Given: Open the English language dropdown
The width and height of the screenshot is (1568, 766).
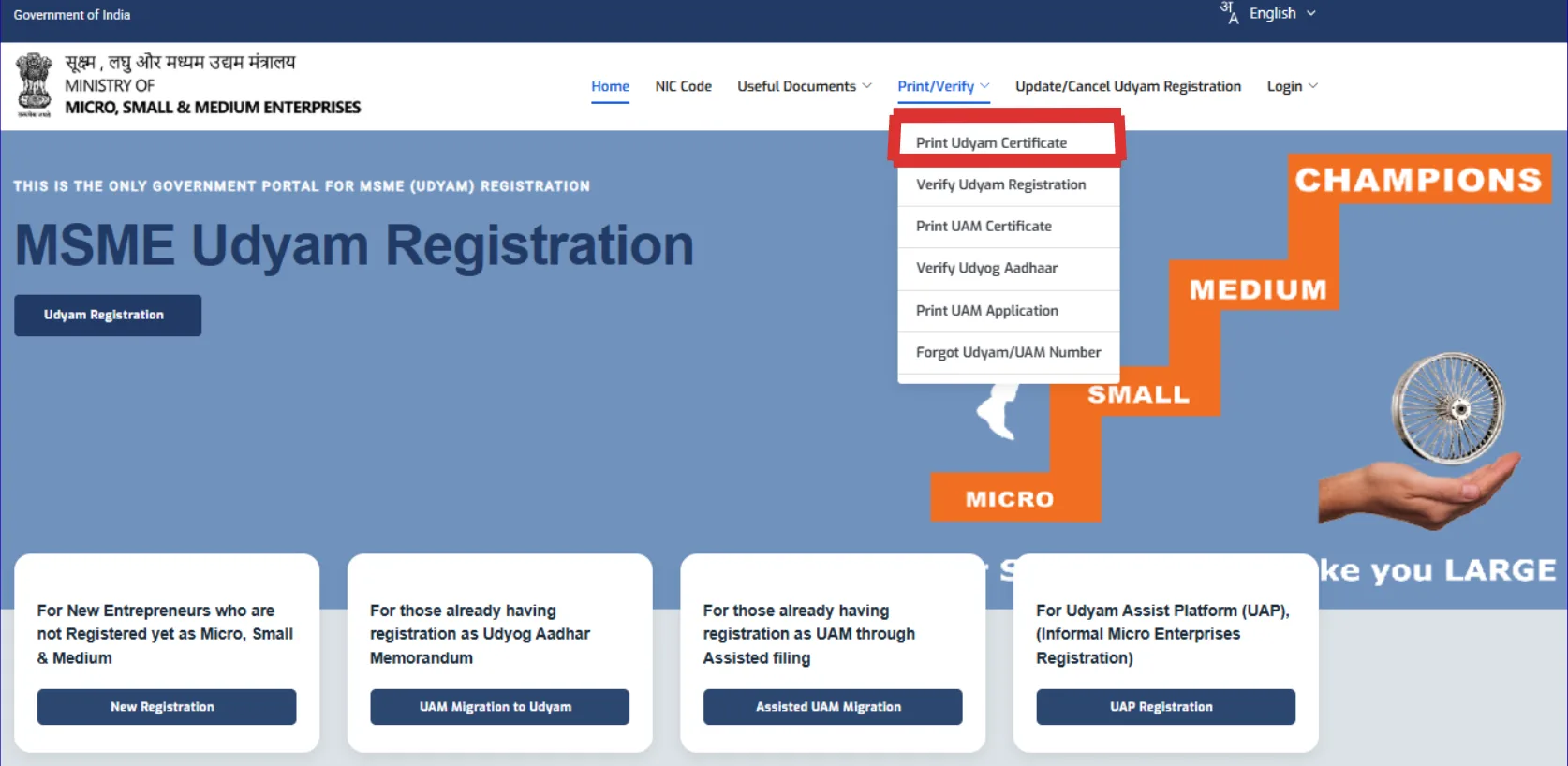Looking at the screenshot, I should (1282, 13).
